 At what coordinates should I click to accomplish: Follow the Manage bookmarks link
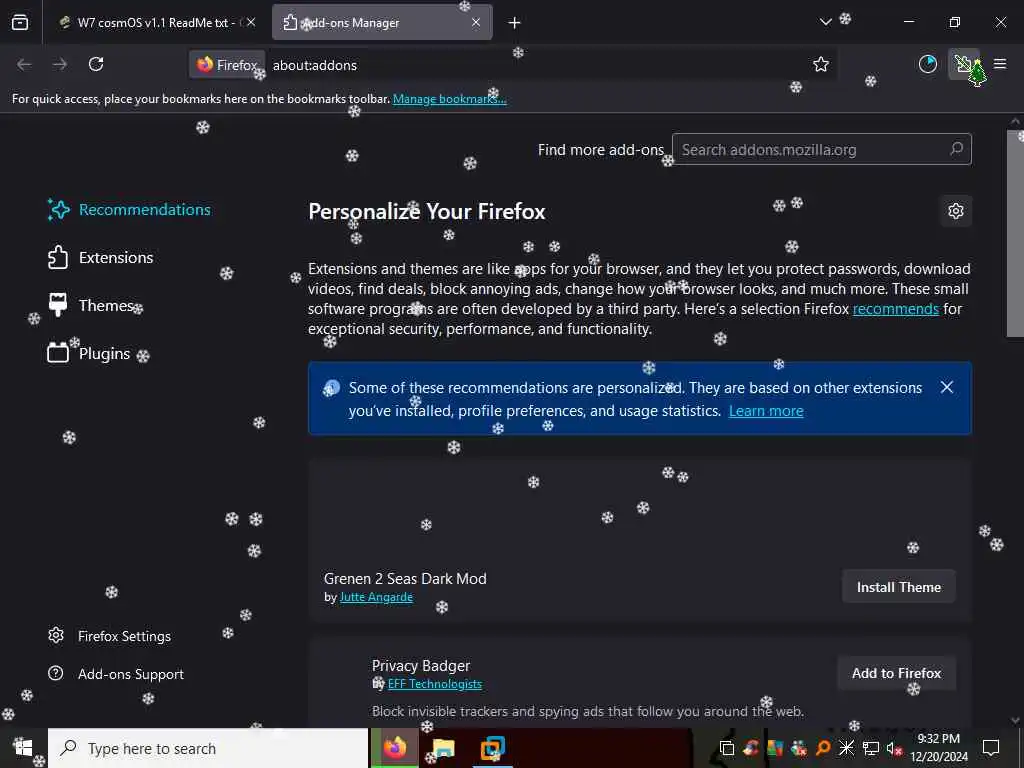449,99
